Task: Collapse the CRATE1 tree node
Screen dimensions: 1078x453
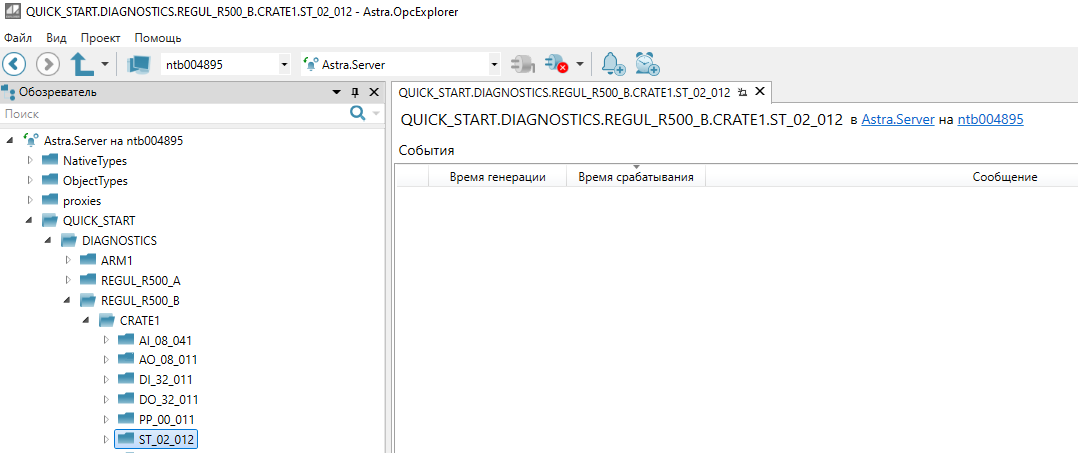Action: (x=87, y=320)
